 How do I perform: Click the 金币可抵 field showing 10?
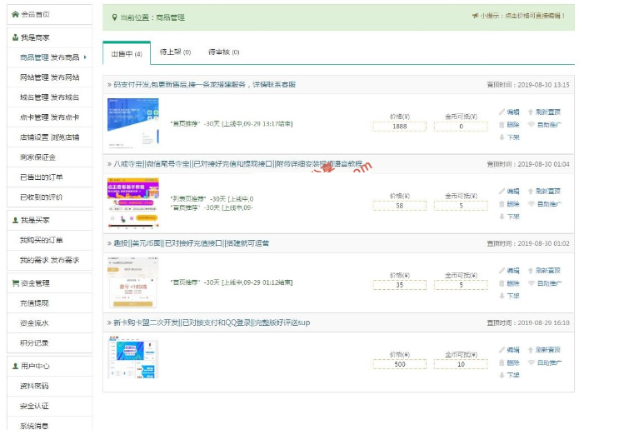[461, 365]
